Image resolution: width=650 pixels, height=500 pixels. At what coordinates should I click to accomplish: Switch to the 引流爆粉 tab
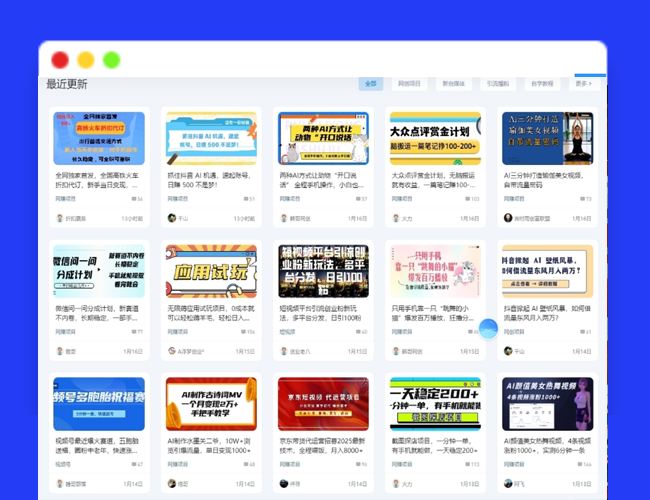point(498,84)
